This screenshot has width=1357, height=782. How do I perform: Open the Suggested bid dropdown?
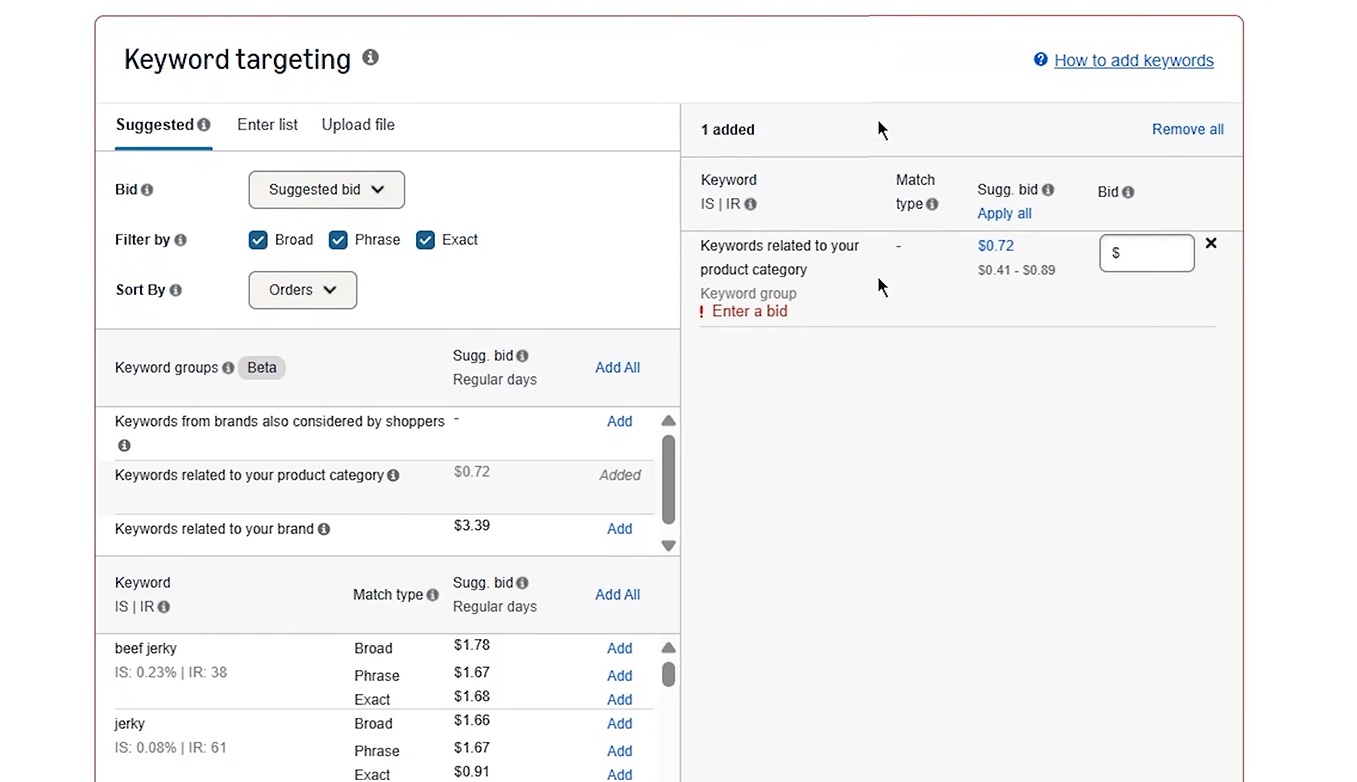click(327, 190)
